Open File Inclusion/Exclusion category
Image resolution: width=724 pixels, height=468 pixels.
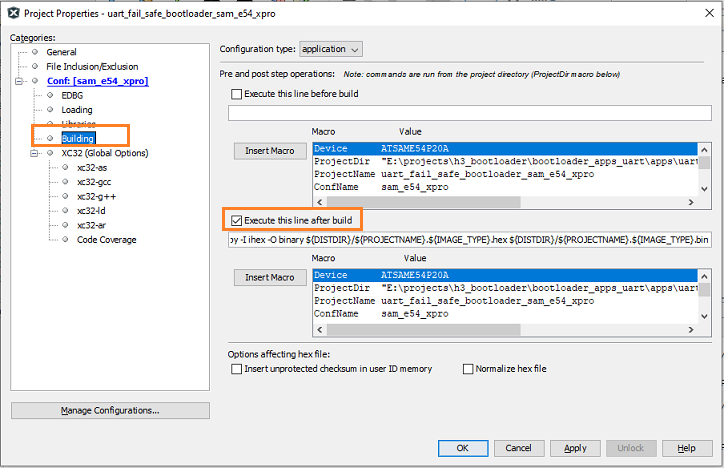pyautogui.click(x=92, y=67)
